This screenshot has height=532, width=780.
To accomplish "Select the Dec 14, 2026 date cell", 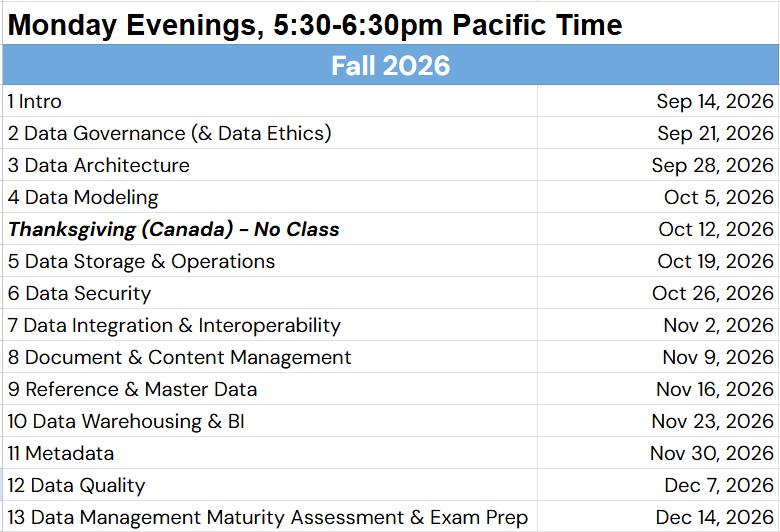I will pyautogui.click(x=658, y=517).
